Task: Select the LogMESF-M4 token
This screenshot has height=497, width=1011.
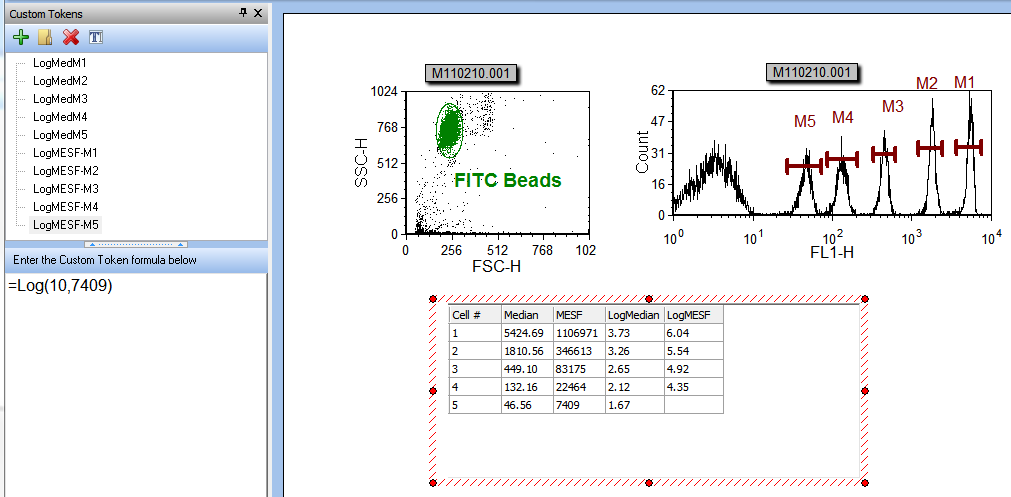Action: [65, 206]
